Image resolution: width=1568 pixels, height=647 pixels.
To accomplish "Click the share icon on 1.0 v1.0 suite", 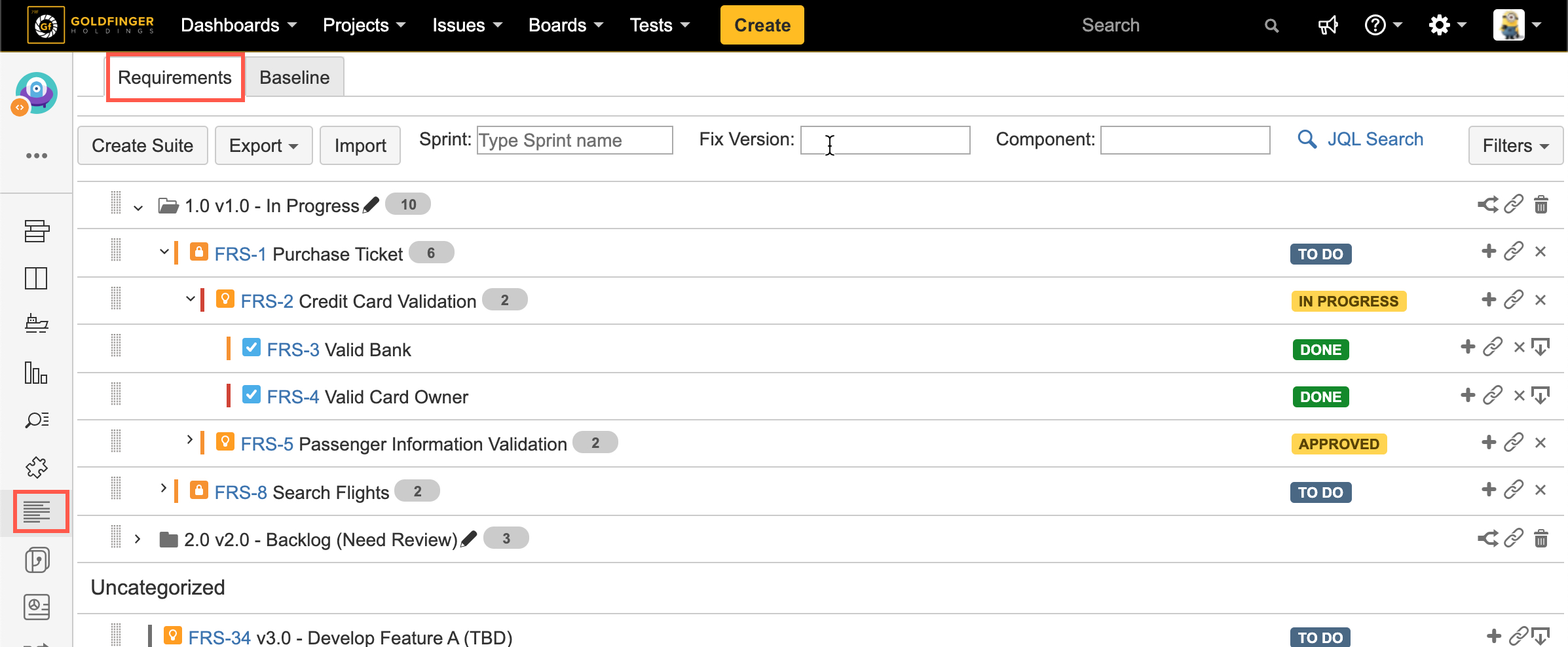I will pyautogui.click(x=1487, y=205).
